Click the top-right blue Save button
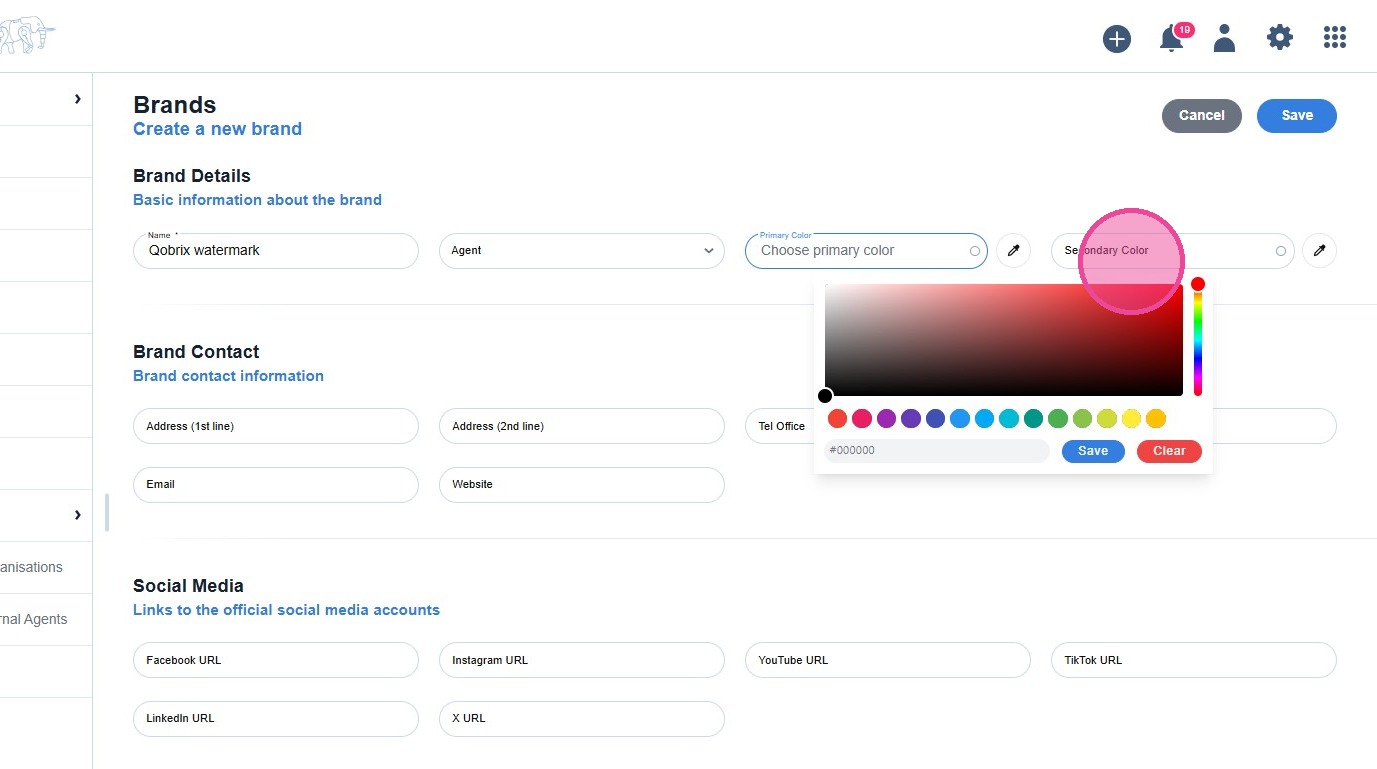This screenshot has width=1377, height=769. [1297, 115]
